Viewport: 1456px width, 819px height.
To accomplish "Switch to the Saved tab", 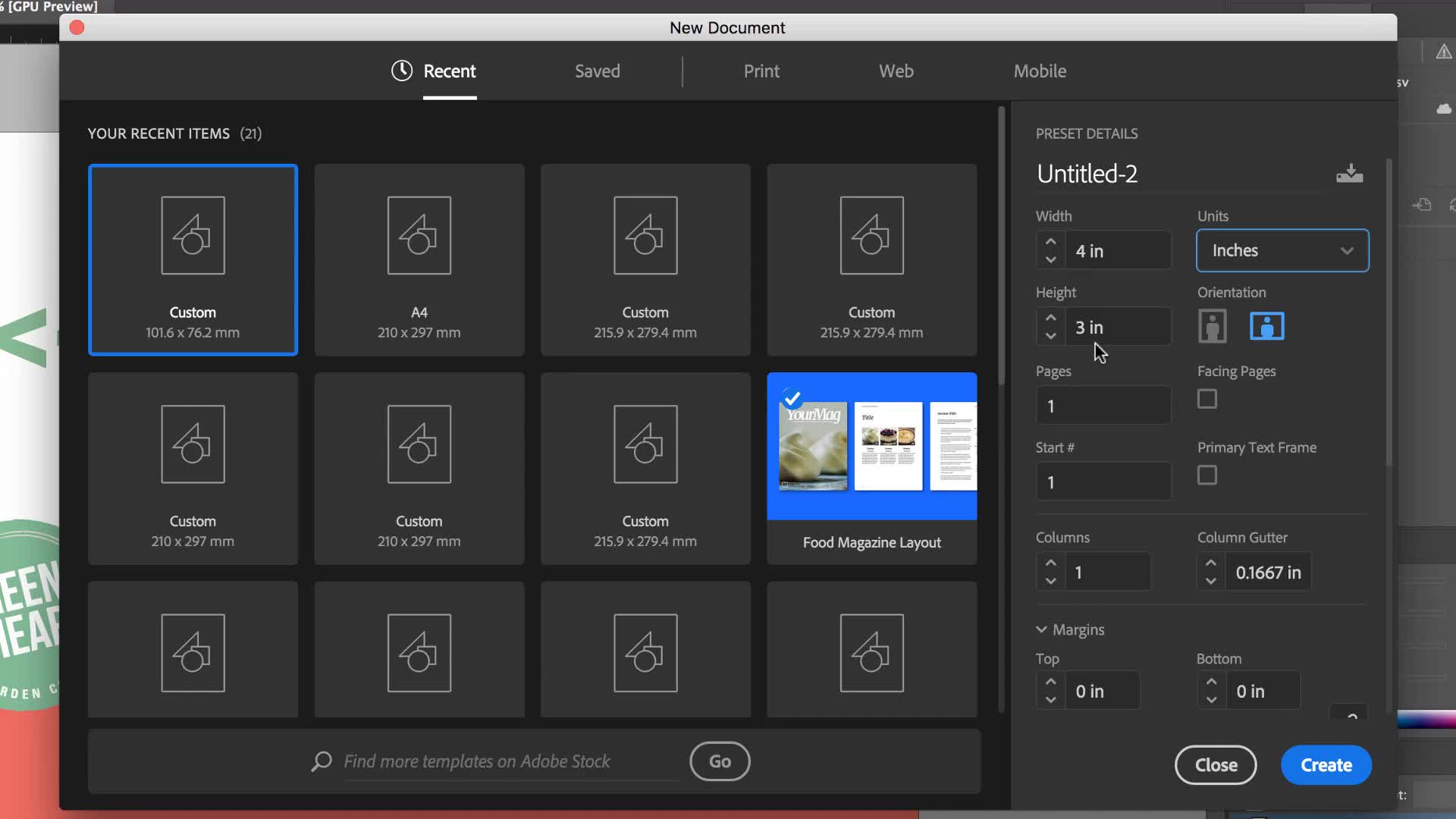I will (597, 71).
